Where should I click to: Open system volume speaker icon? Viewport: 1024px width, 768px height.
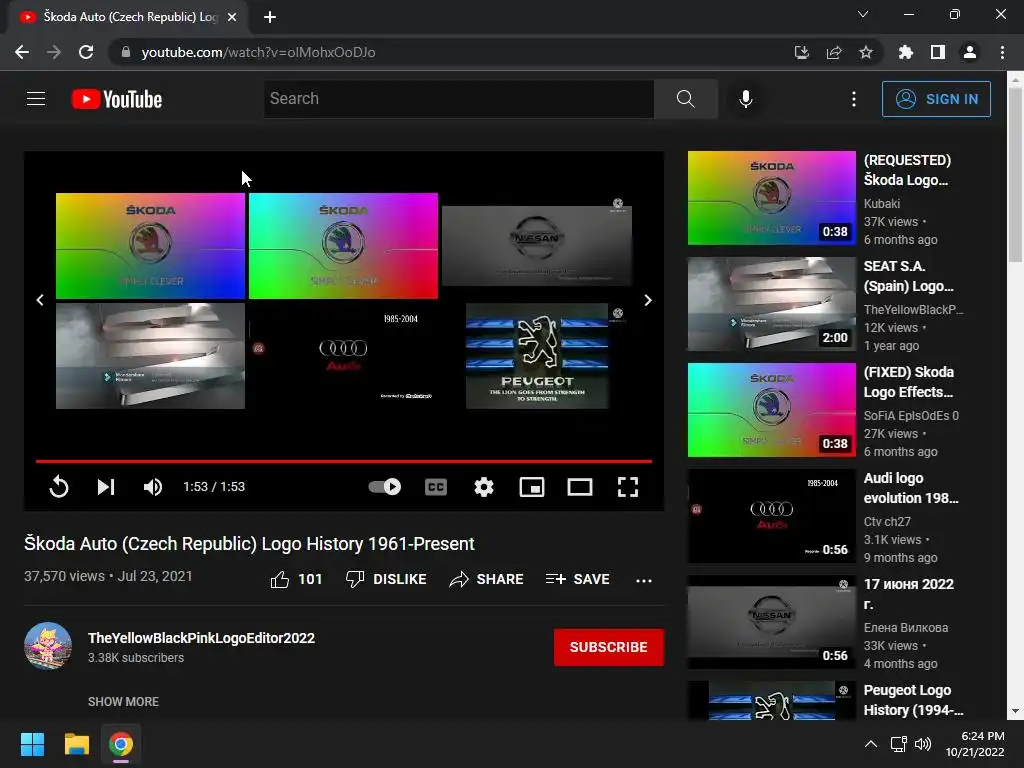(x=923, y=744)
